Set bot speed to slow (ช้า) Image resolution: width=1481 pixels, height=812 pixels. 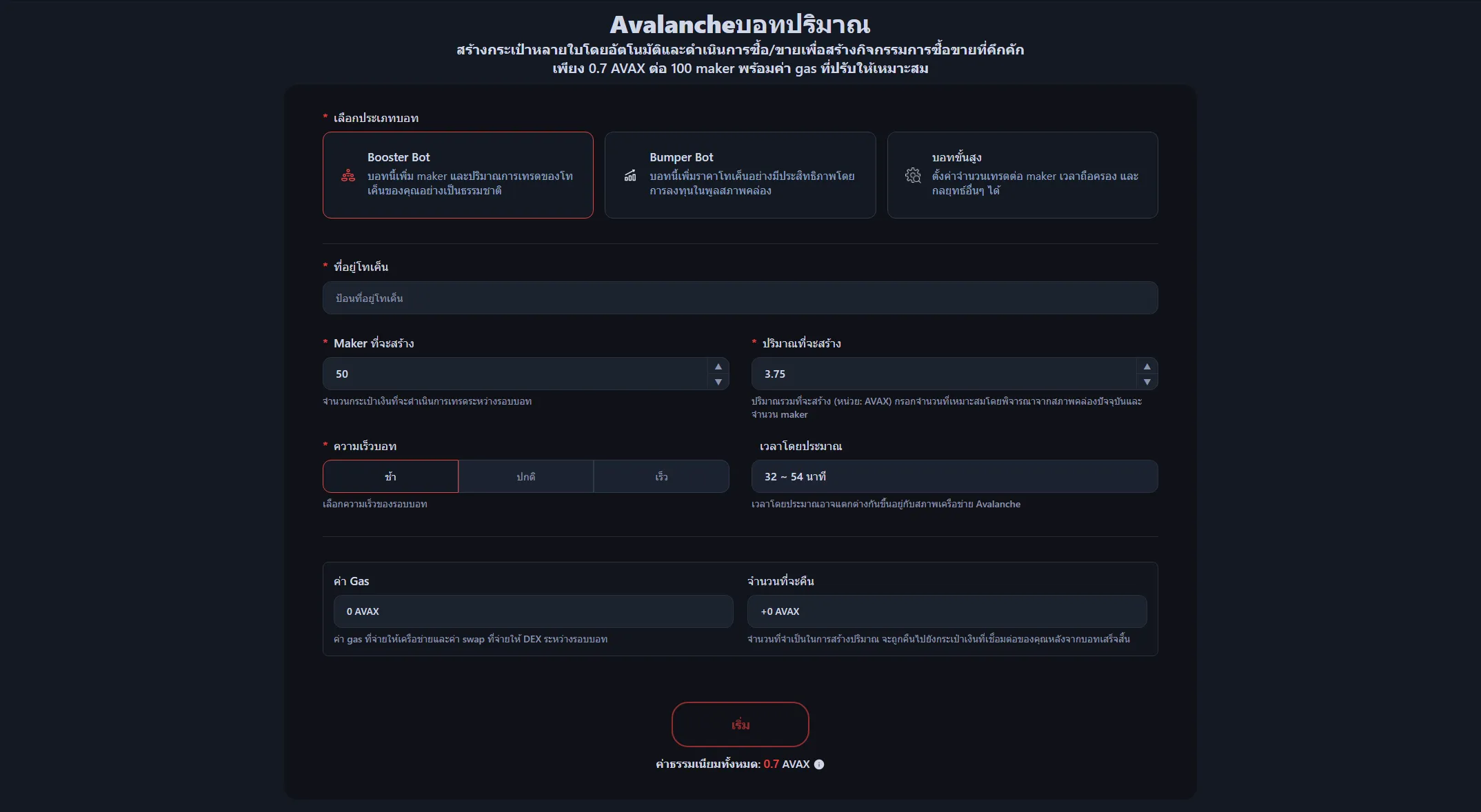click(390, 476)
